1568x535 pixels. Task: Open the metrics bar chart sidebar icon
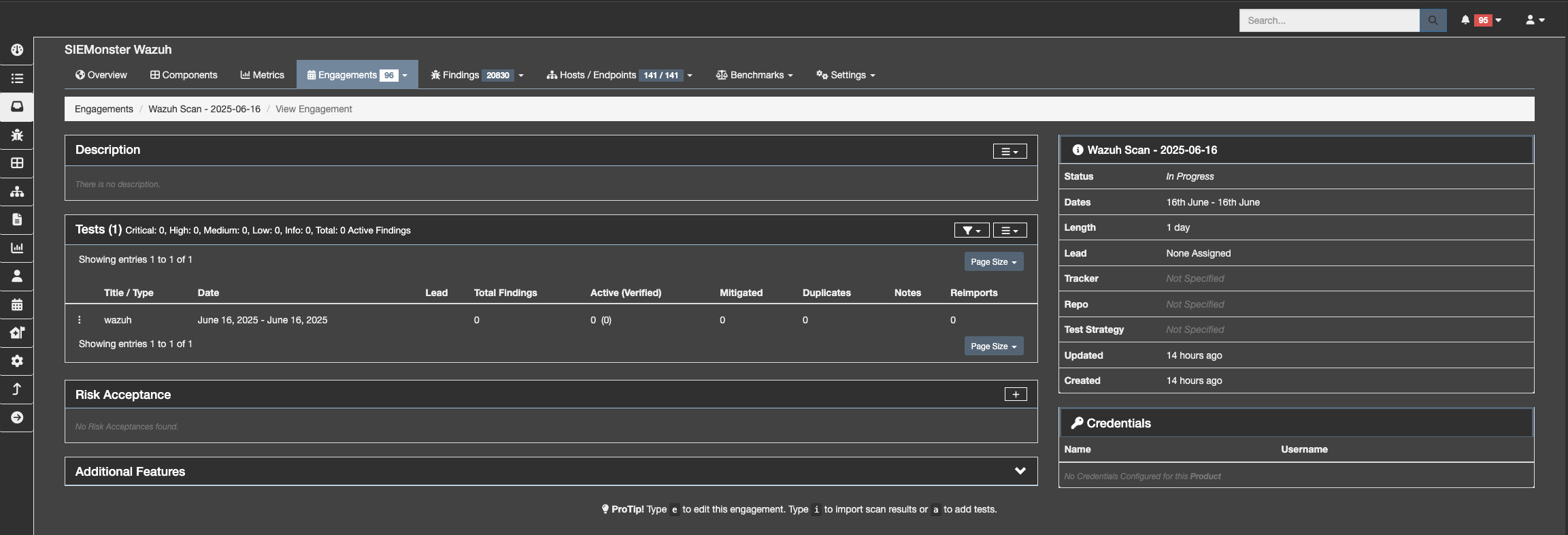point(17,248)
